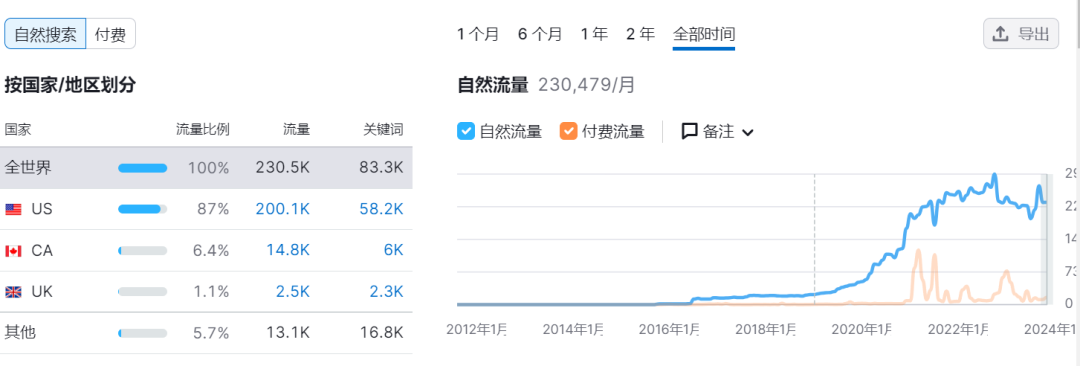This screenshot has width=1080, height=366.
Task: Click the US 87% traffic share bar
Action: click(x=143, y=209)
